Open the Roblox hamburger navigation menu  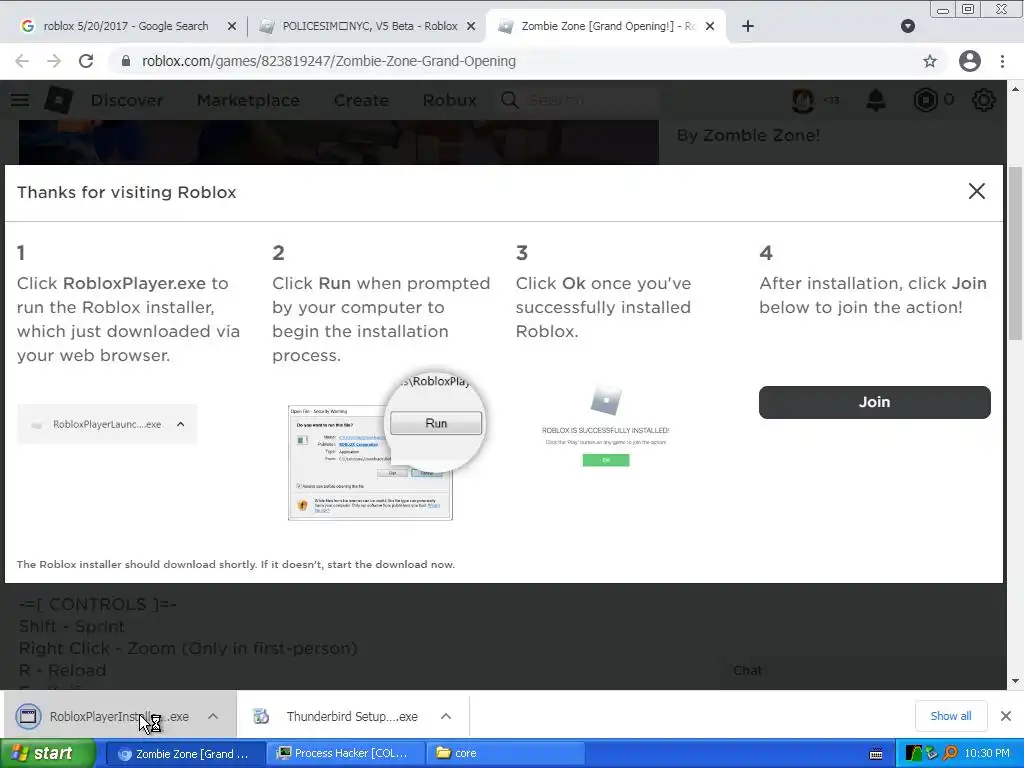point(20,100)
